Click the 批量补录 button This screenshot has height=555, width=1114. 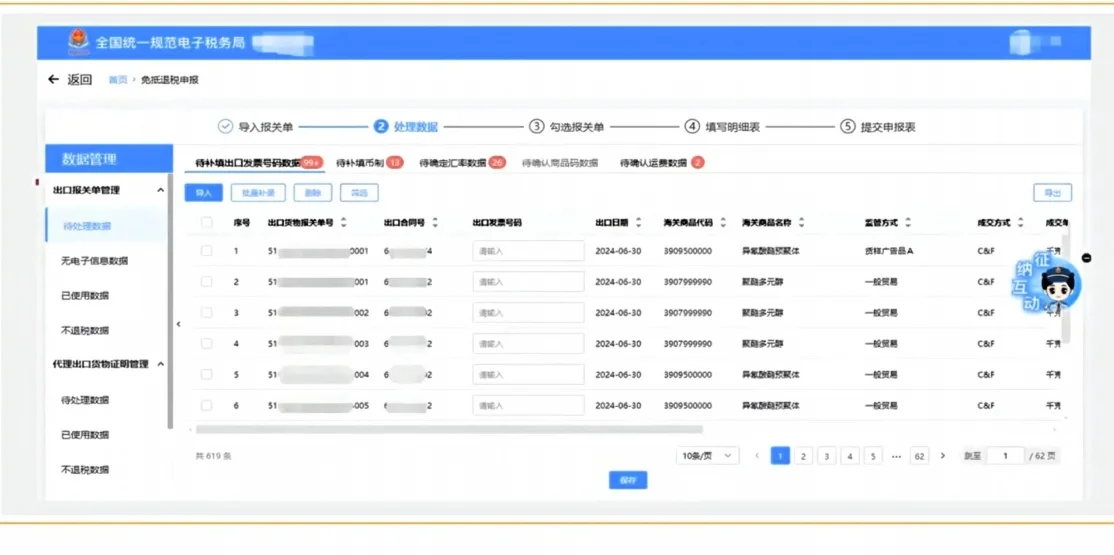click(258, 193)
